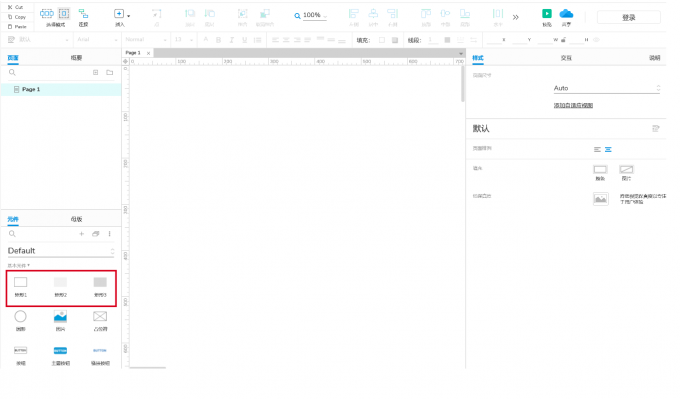Set text alignment to center

pyautogui.click(x=286, y=40)
